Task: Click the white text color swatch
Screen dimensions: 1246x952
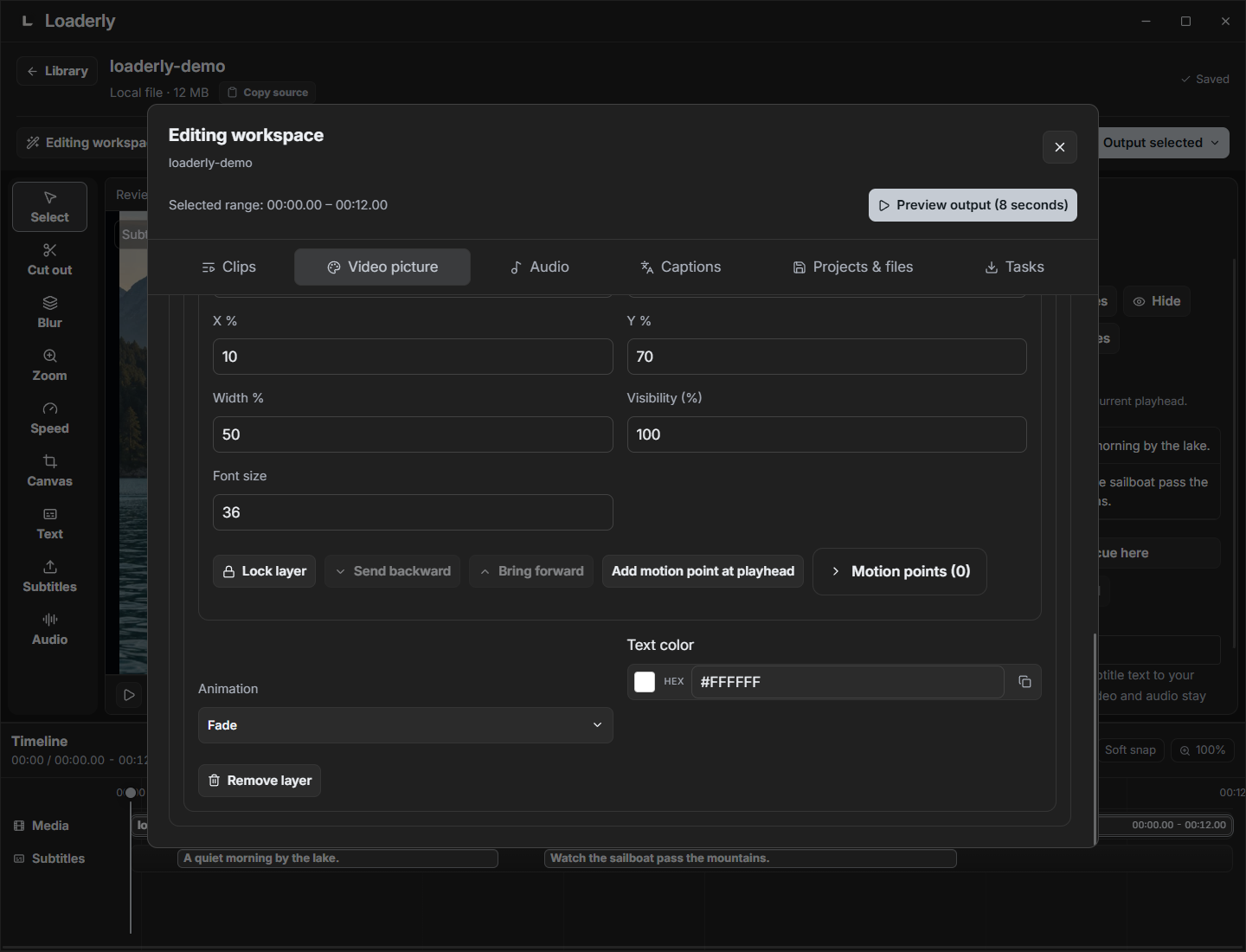Action: pyautogui.click(x=645, y=682)
